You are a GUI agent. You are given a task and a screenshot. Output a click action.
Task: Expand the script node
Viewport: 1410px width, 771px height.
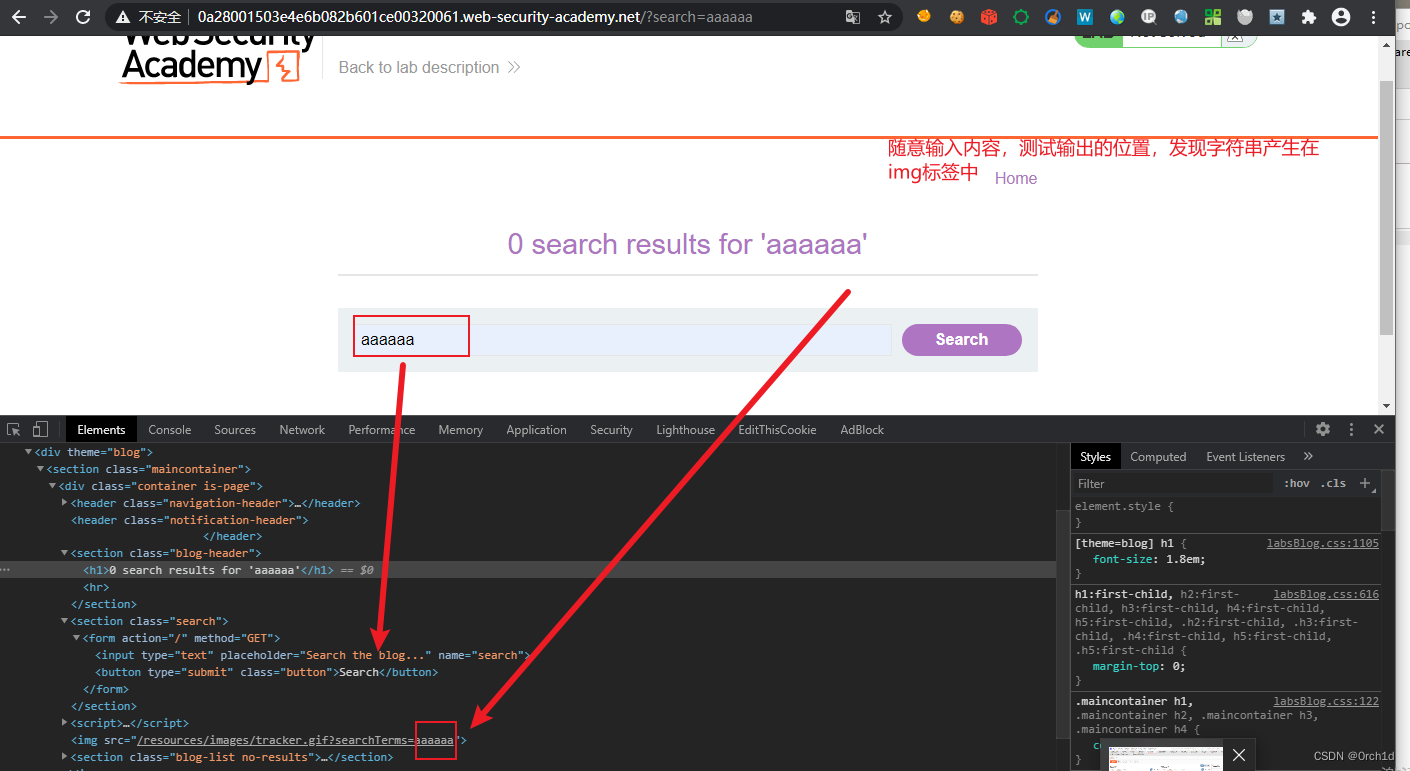64,723
